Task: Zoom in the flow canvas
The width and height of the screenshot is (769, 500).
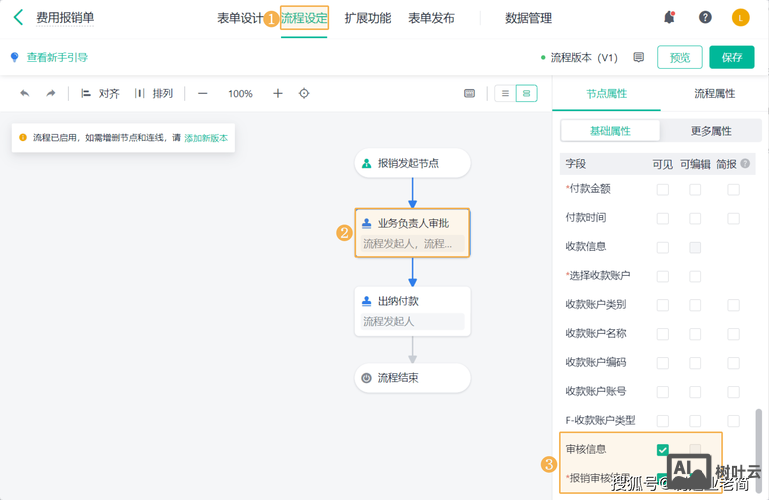Action: [278, 93]
